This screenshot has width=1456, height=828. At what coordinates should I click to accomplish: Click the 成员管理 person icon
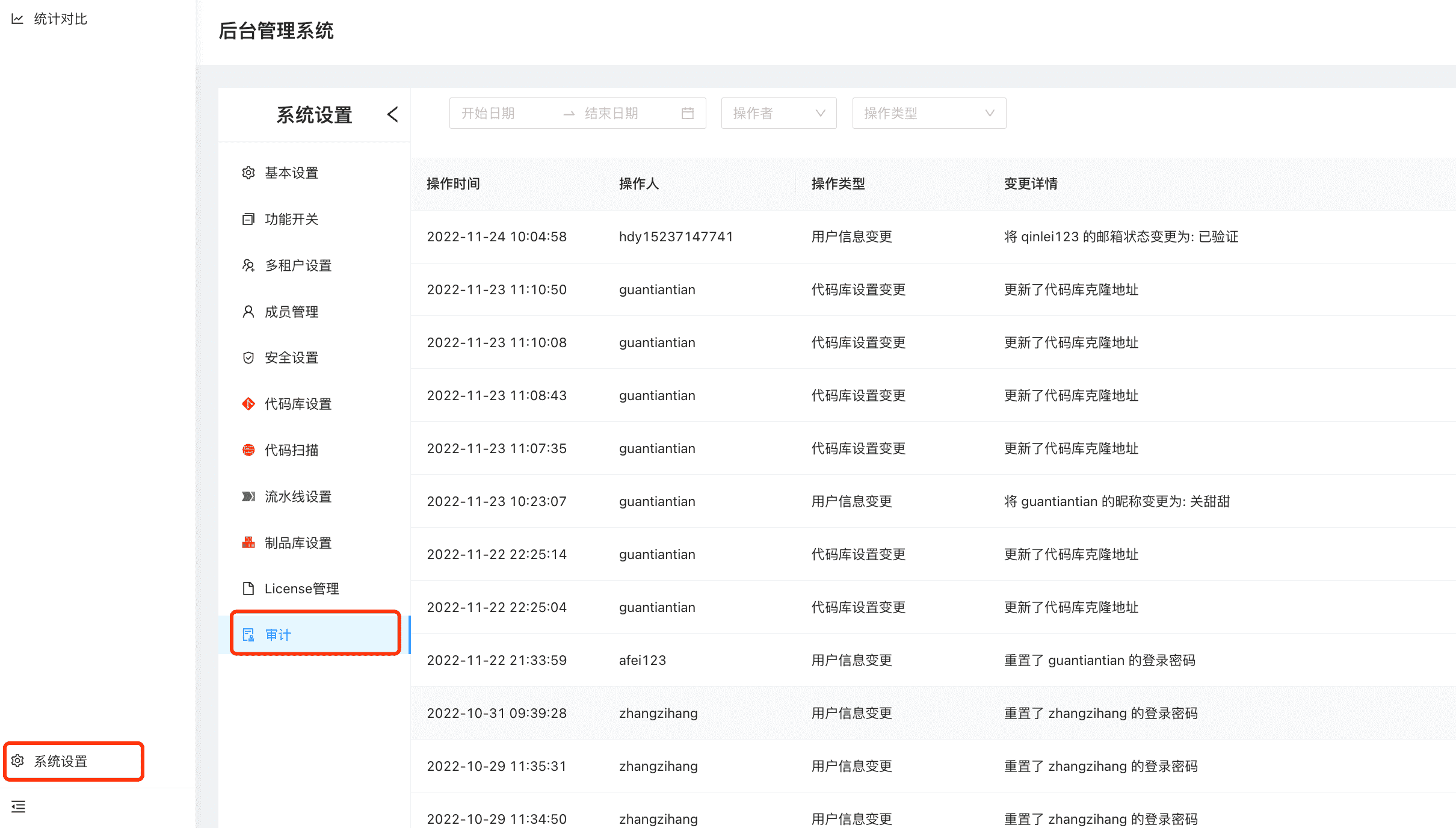(x=248, y=311)
